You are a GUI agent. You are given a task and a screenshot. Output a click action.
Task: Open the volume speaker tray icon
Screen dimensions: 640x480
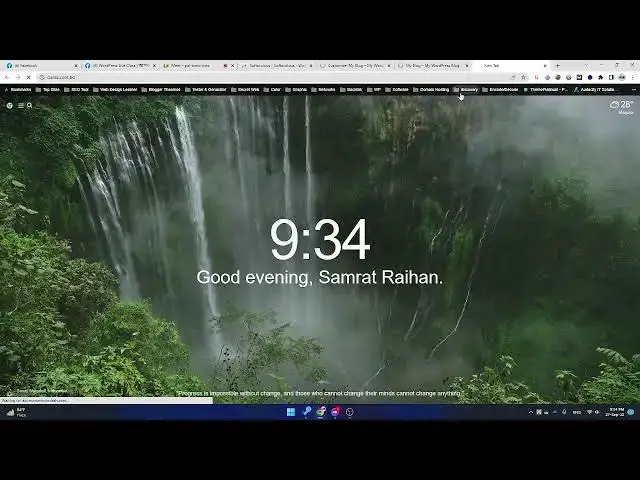click(597, 412)
